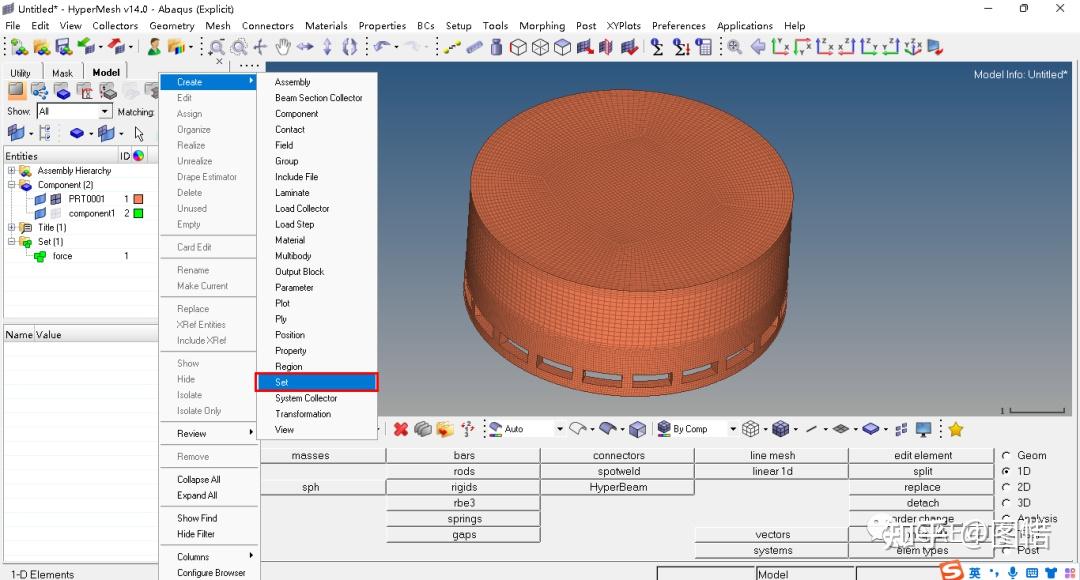Click the HyperBeam panel button
Screen dimensions: 1080x580
click(x=618, y=487)
